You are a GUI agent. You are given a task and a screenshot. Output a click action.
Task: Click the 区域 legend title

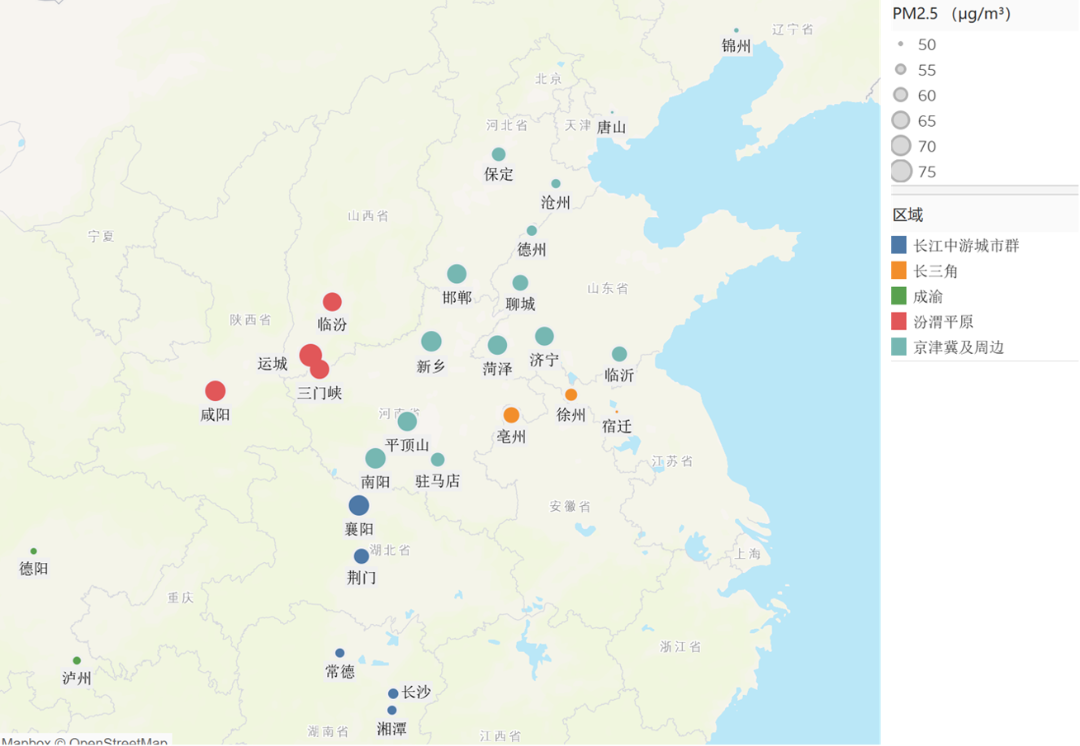click(908, 215)
